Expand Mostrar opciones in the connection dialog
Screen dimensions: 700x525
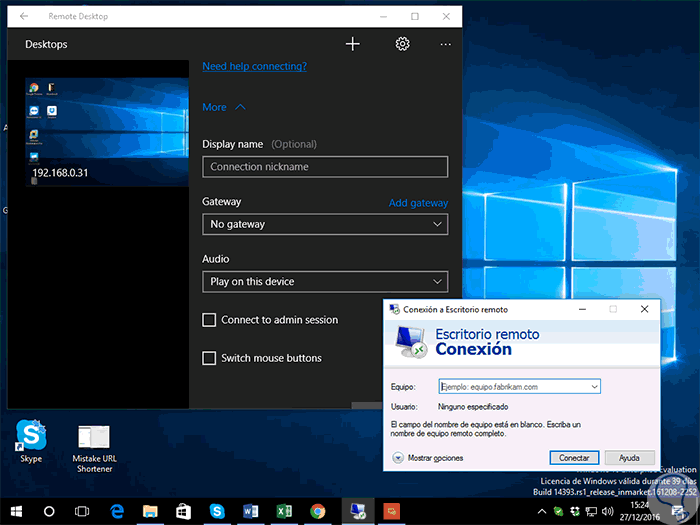click(398, 457)
